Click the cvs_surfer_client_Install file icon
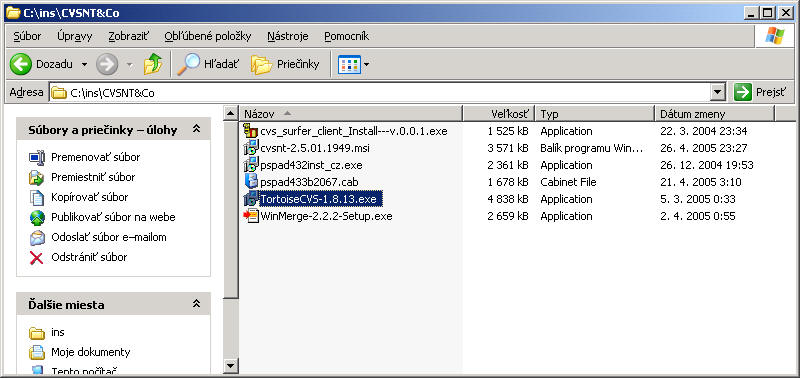The image size is (800, 378). click(251, 131)
